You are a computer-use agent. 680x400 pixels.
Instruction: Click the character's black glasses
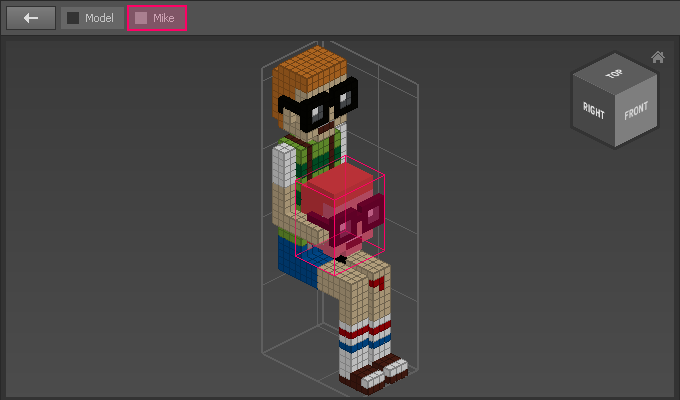[318, 109]
